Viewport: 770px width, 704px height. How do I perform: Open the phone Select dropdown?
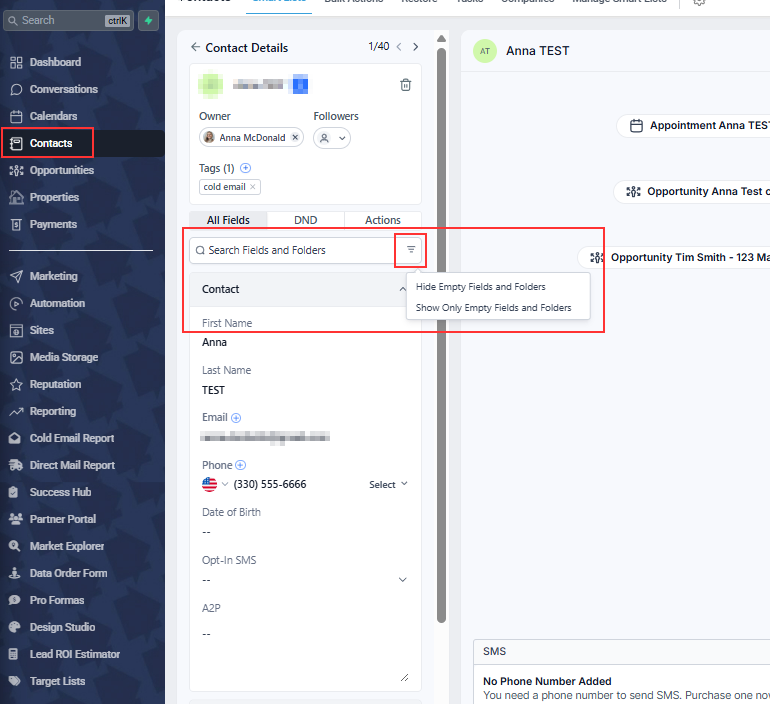388,484
